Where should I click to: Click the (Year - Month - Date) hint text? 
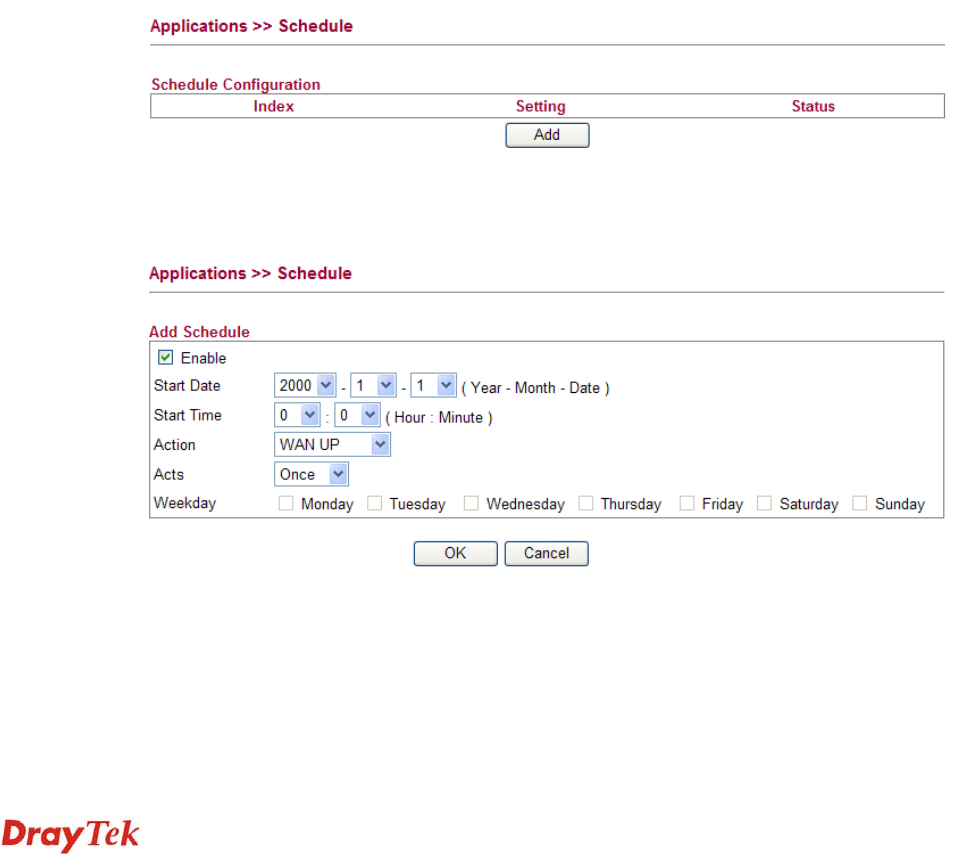(535, 388)
